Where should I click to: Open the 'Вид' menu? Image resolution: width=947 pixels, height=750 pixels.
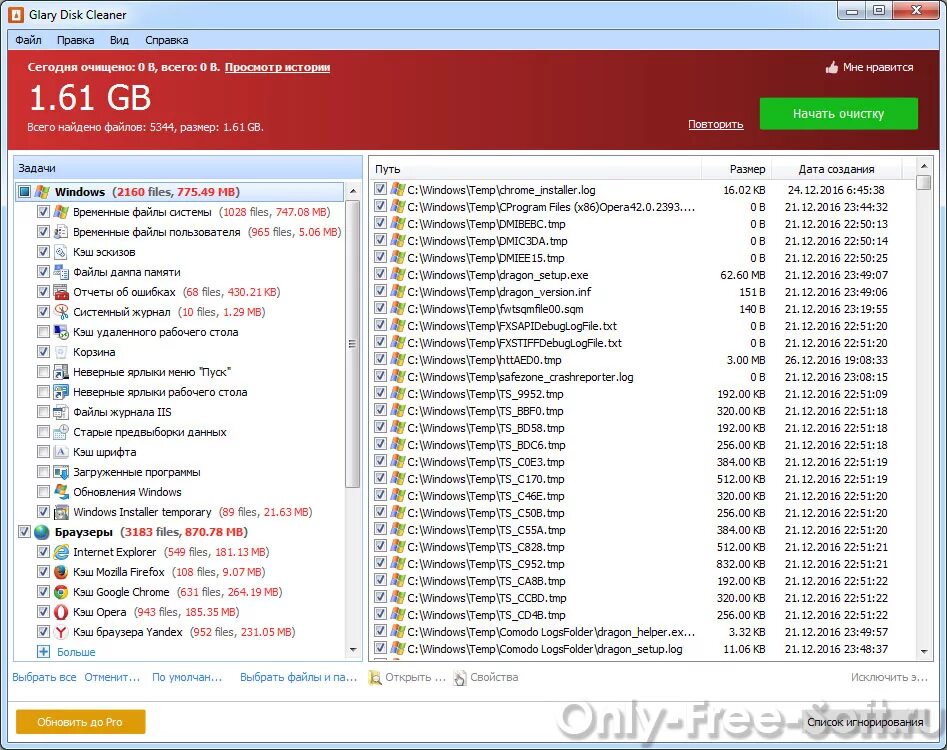point(119,40)
